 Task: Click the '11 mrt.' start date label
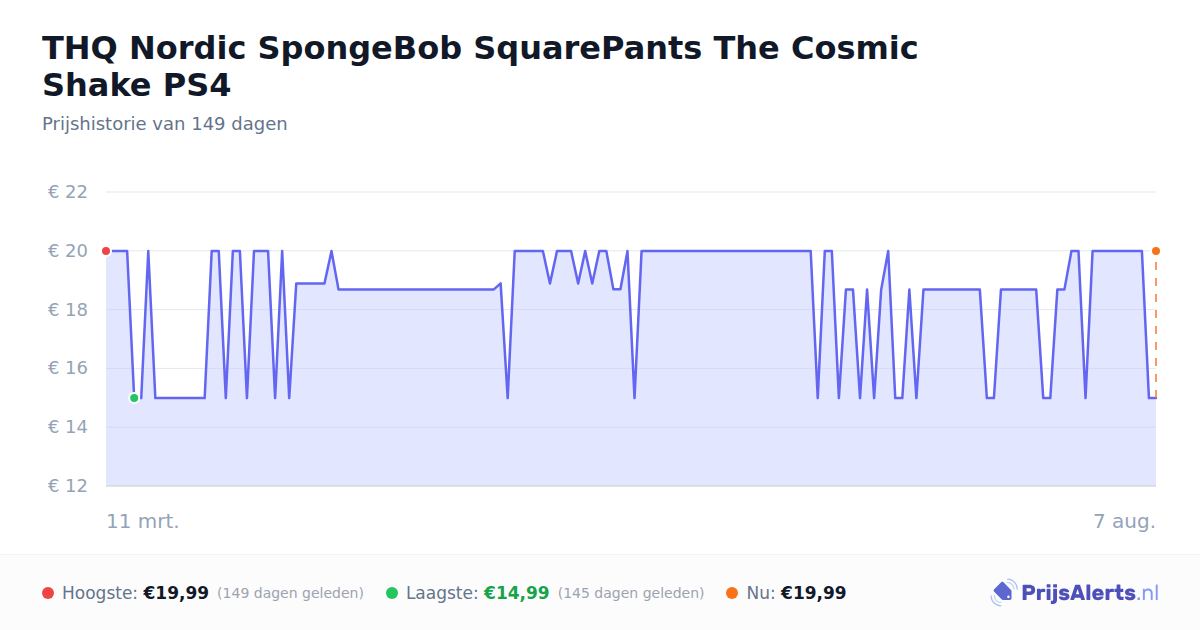coord(143,521)
